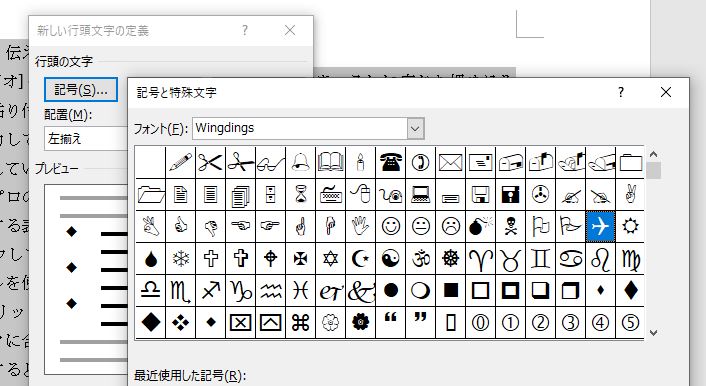The width and height of the screenshot is (706, 386).
Task: Choose the hourglass symbol
Action: click(x=300, y=195)
